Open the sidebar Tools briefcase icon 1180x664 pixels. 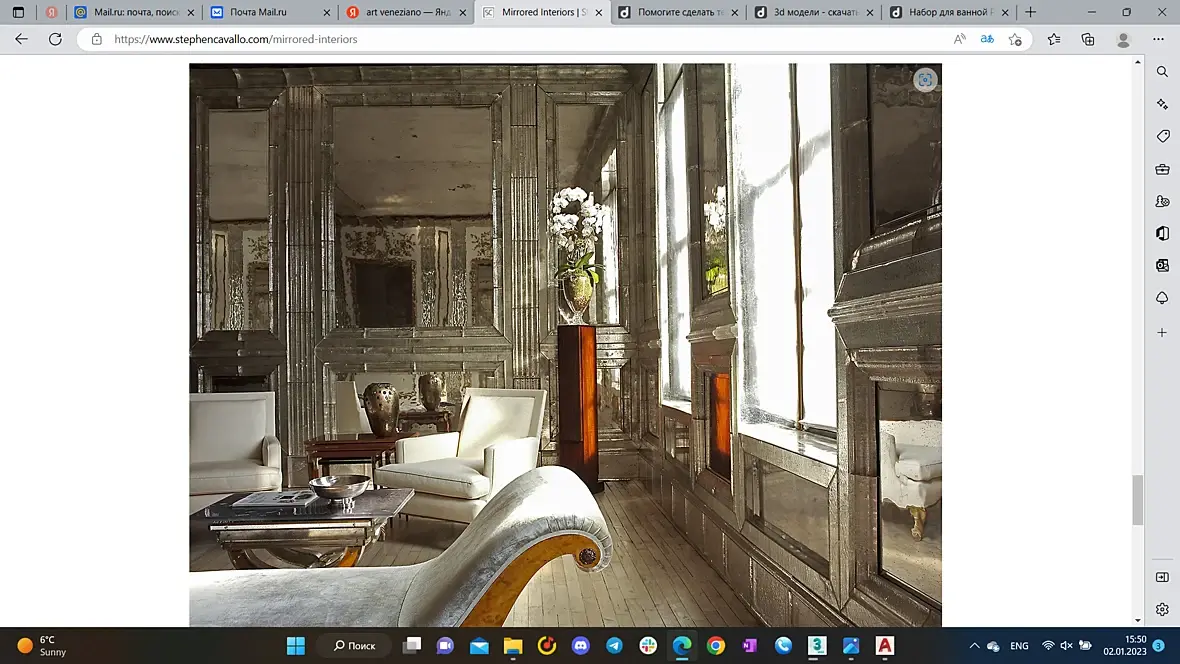point(1162,169)
